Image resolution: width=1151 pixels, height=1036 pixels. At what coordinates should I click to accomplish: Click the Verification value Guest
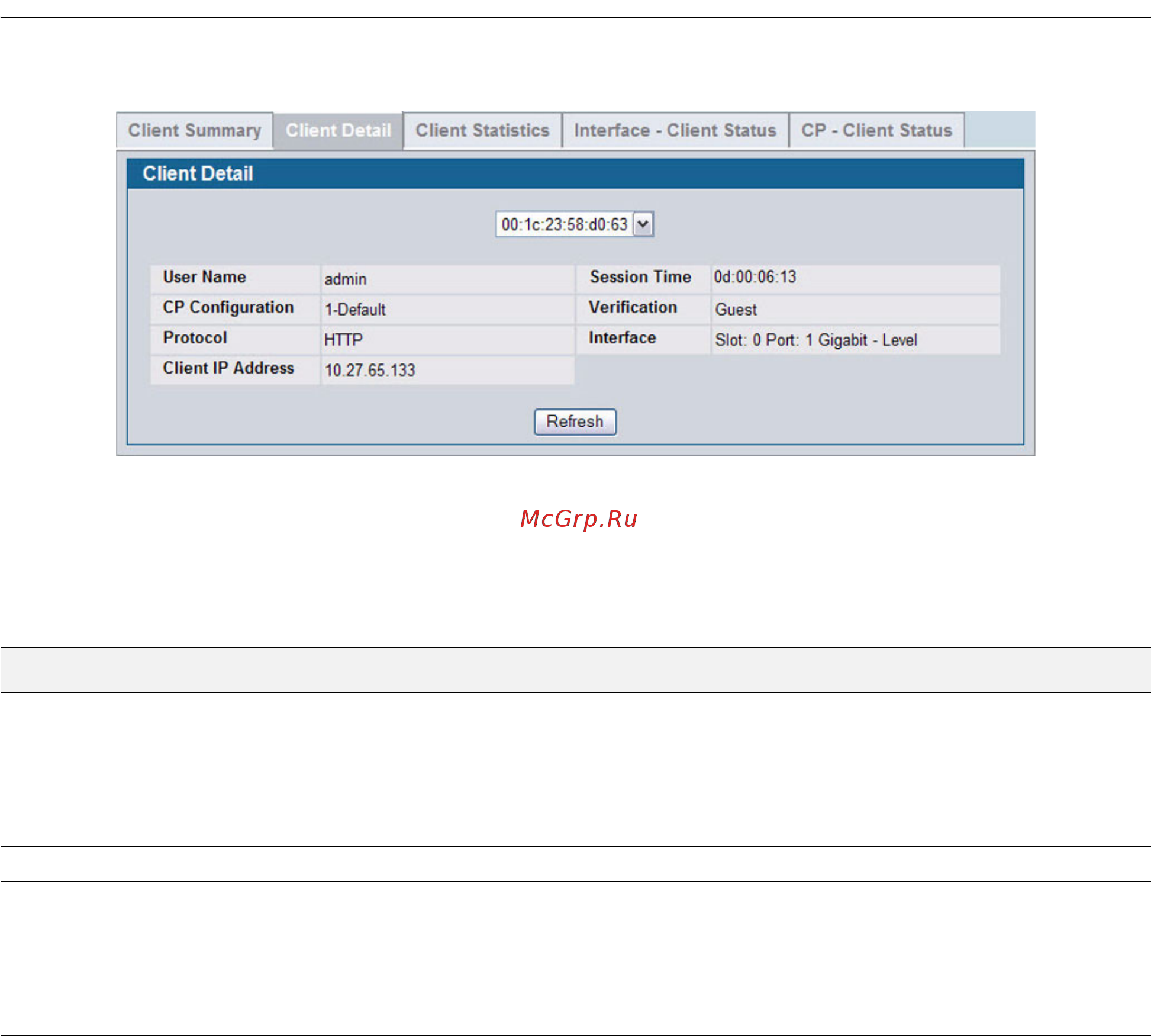[x=736, y=310]
